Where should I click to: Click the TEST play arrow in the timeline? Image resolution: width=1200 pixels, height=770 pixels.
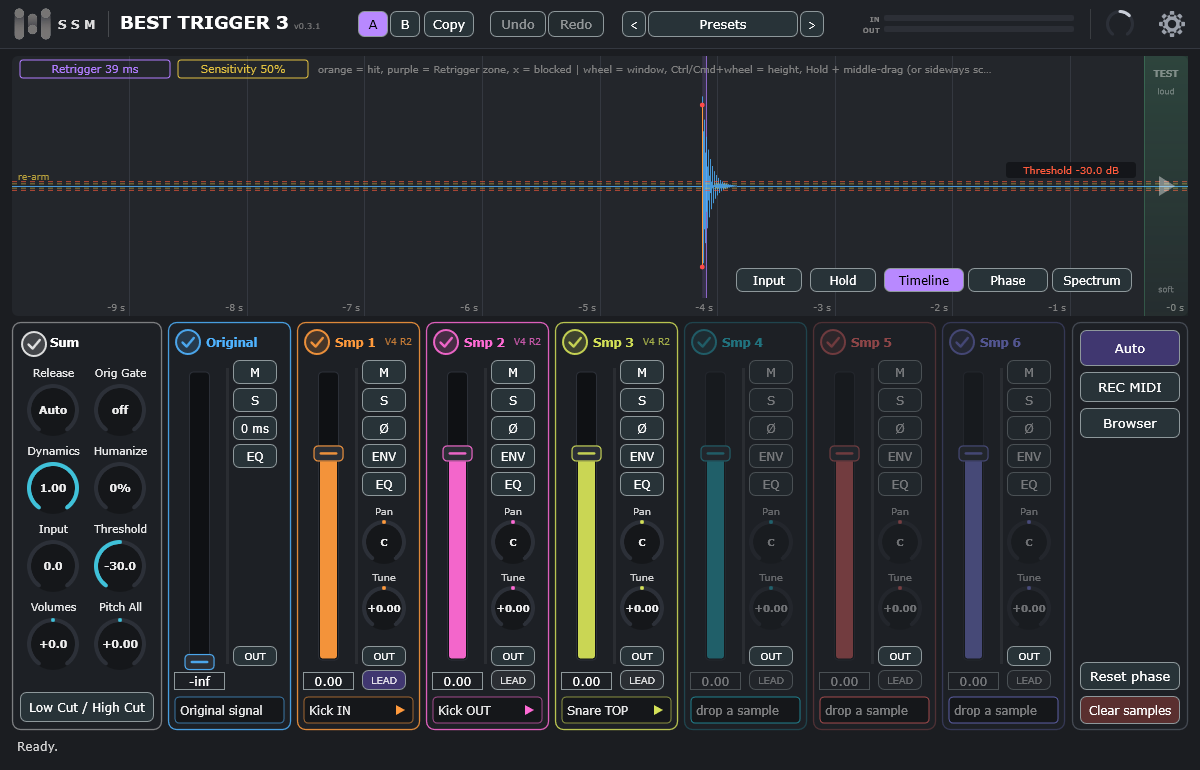1165,186
